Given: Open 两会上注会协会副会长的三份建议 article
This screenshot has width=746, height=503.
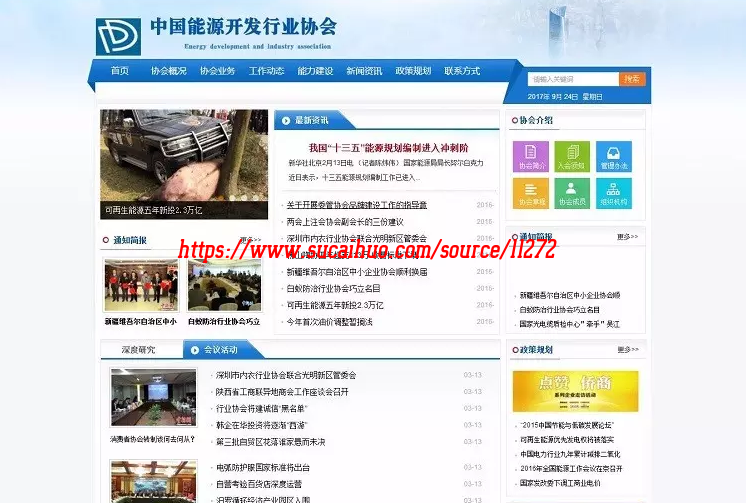Looking at the screenshot, I should [345, 222].
